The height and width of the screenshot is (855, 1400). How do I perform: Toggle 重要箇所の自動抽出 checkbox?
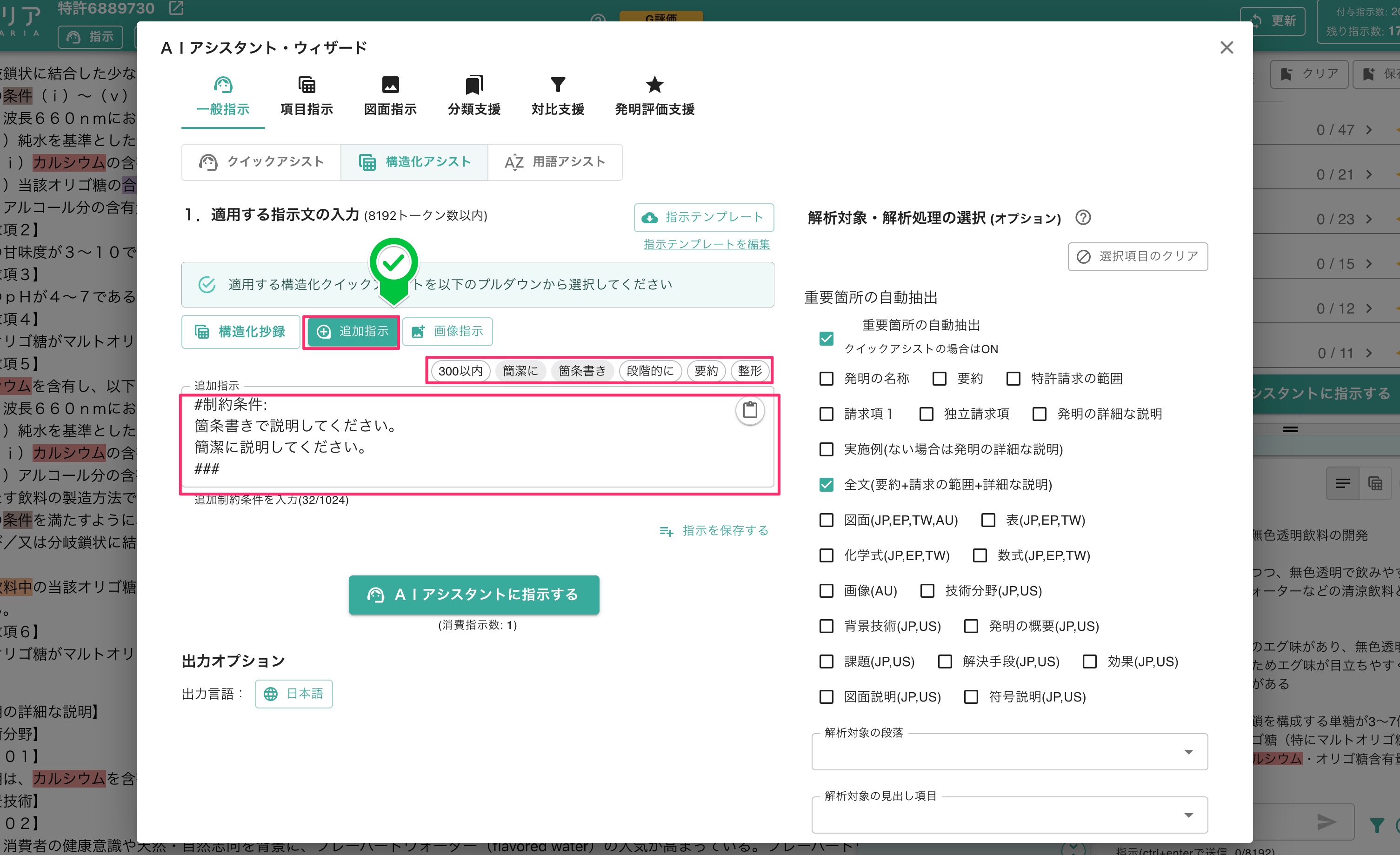[x=826, y=339]
